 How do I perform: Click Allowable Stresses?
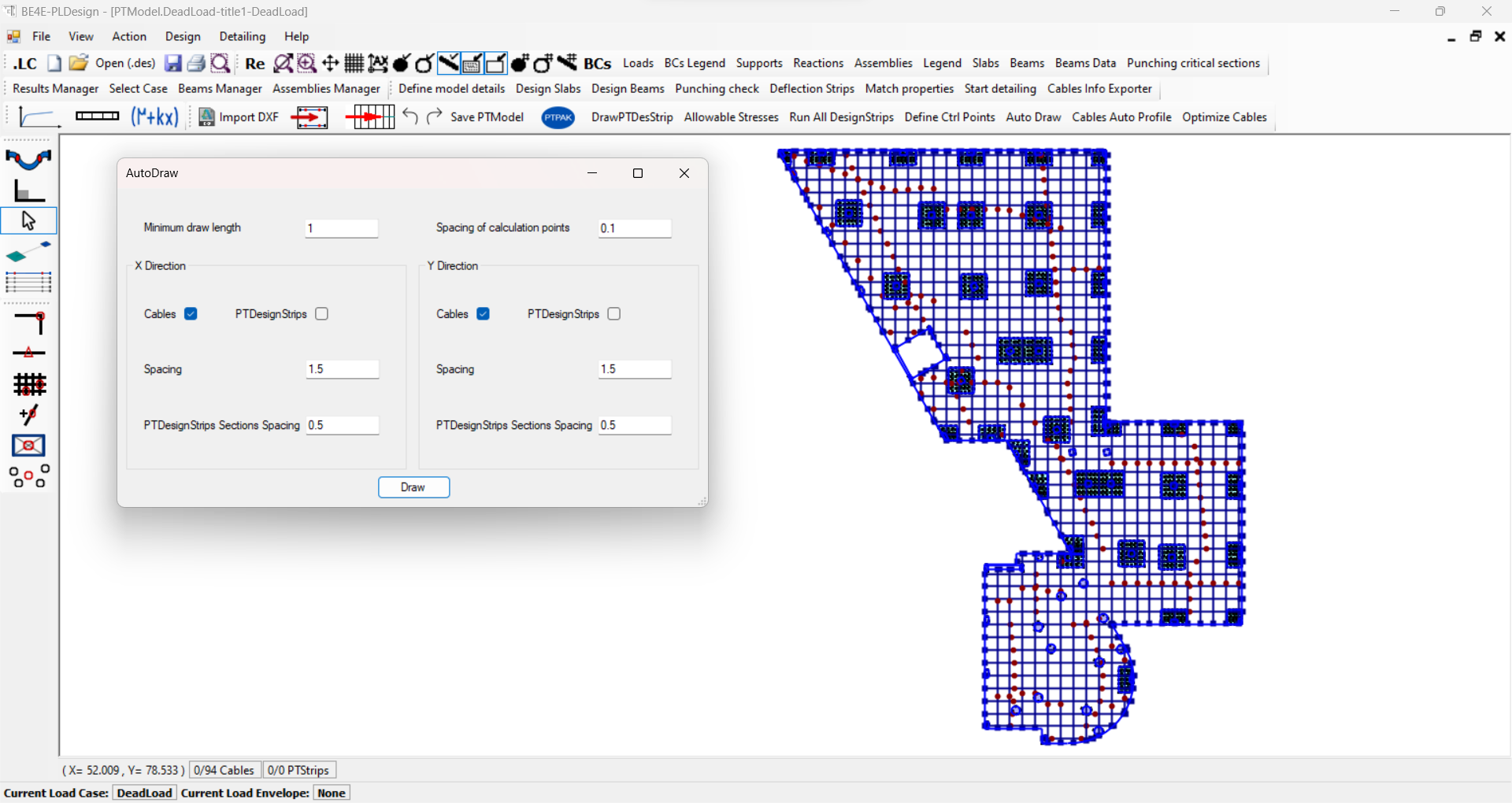coord(731,117)
